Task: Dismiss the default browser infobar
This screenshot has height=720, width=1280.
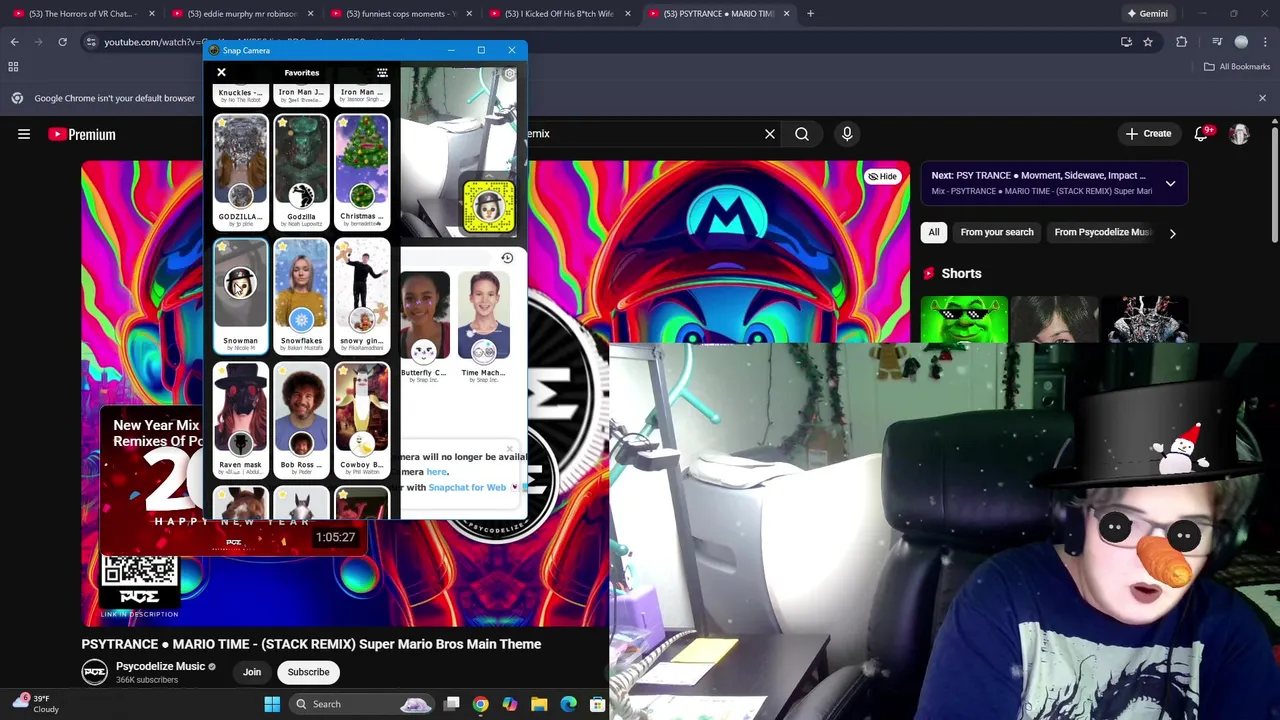Action: [1262, 98]
